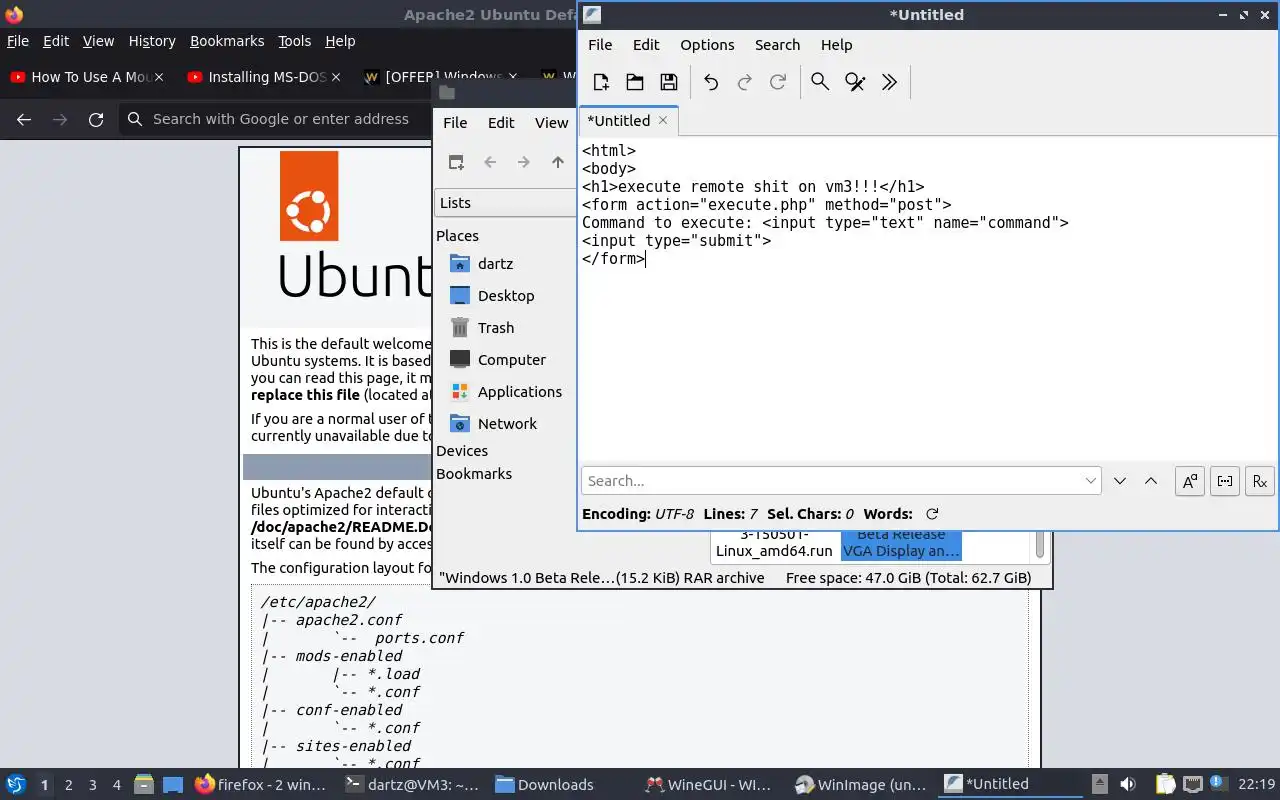Image resolution: width=1280 pixels, height=800 pixels.
Task: Open the editor's Edit menu
Action: point(646,45)
